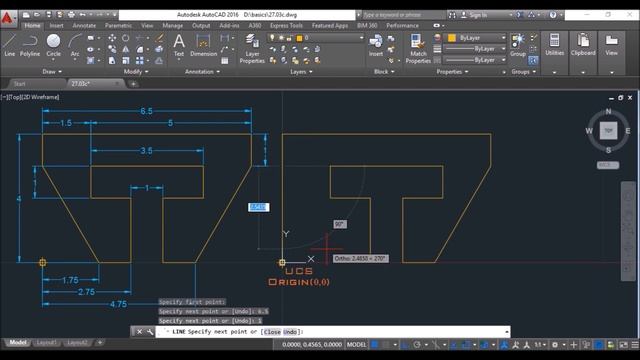This screenshot has height=360, width=640.
Task: Click the new drawing tab plus button
Action: tap(133, 84)
